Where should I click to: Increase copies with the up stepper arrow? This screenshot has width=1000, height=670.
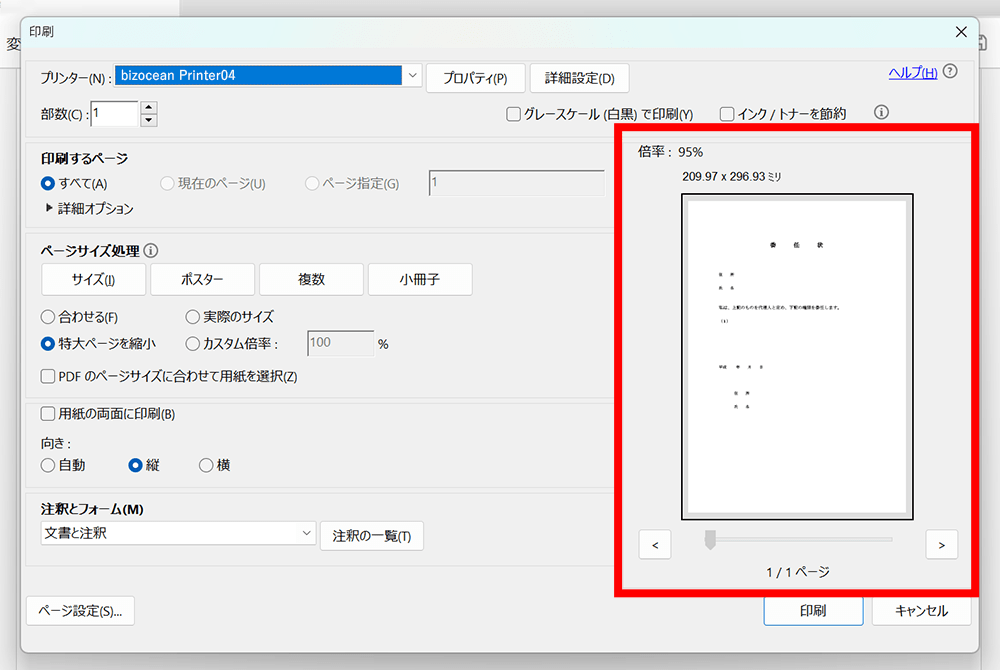pyautogui.click(x=149, y=108)
